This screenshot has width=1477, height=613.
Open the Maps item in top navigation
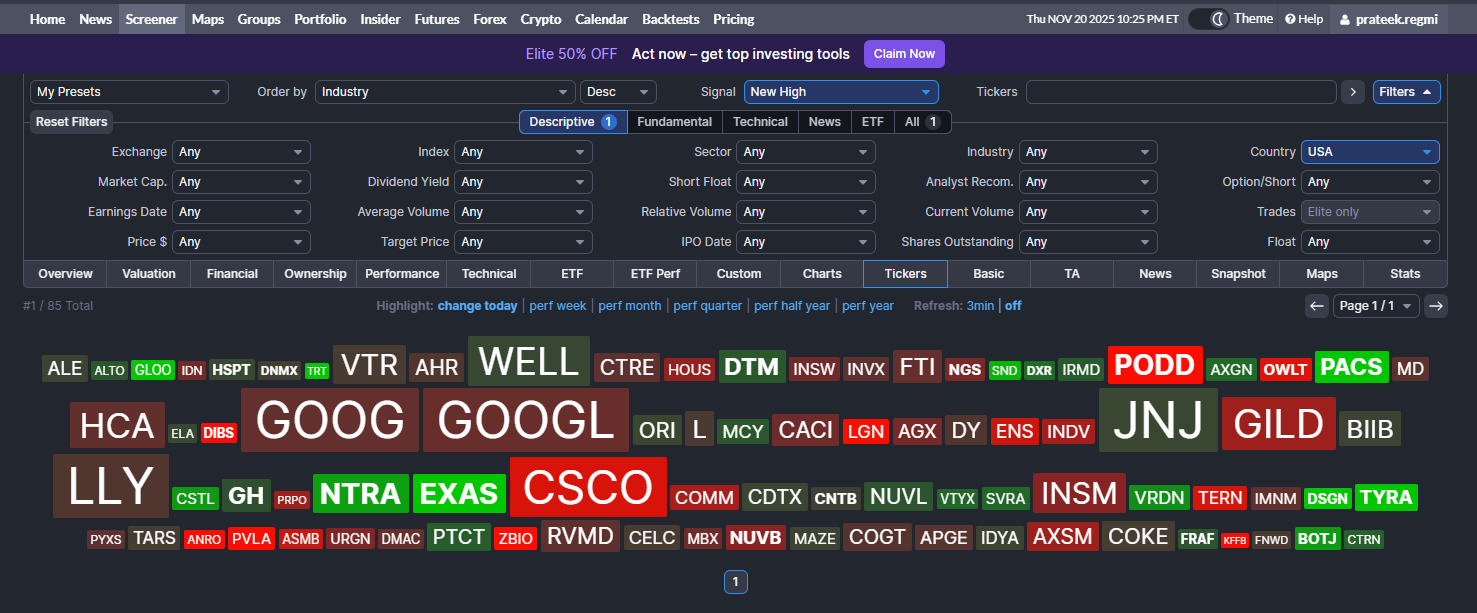coord(208,19)
